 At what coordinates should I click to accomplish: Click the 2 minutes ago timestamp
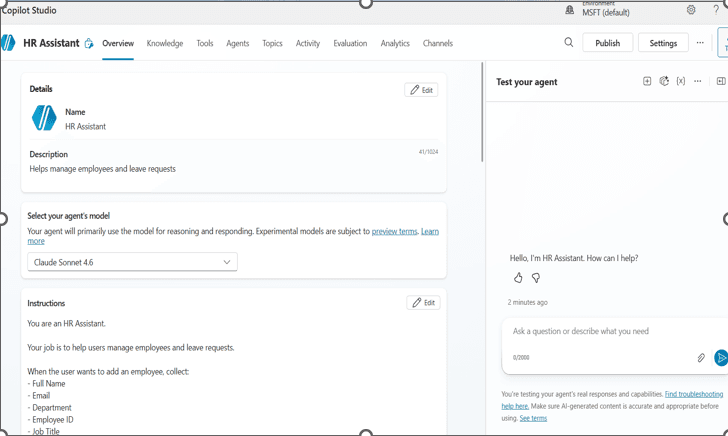(527, 302)
